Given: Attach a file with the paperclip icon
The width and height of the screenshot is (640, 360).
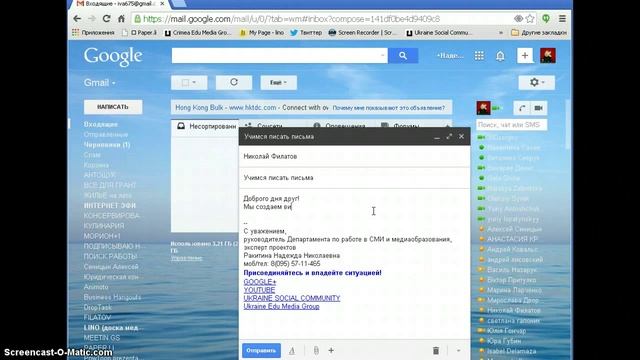Looking at the screenshot, I should (x=316, y=351).
